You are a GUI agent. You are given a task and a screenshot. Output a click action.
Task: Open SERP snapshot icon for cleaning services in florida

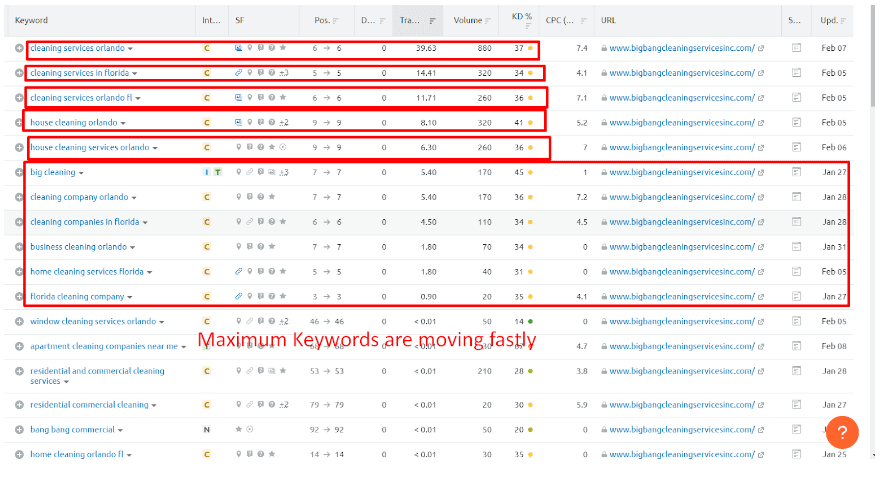(796, 73)
